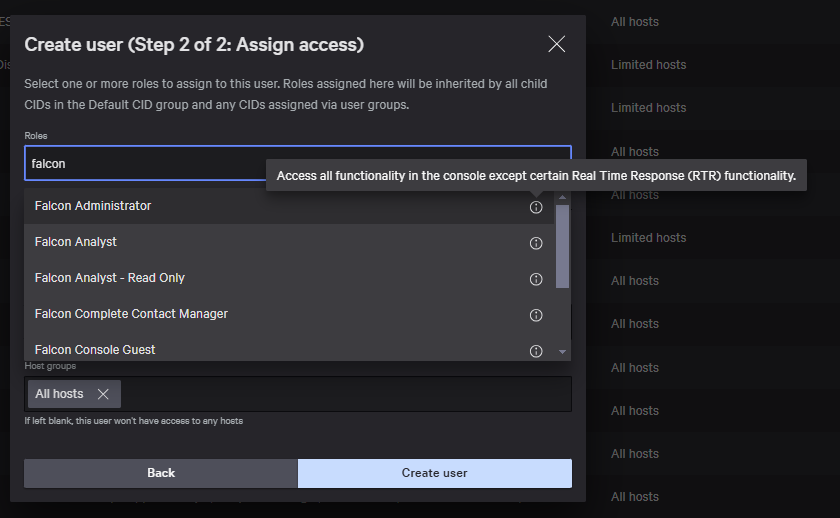This screenshot has height=518, width=840.
Task: Click the Host groups label
Action: click(x=50, y=366)
